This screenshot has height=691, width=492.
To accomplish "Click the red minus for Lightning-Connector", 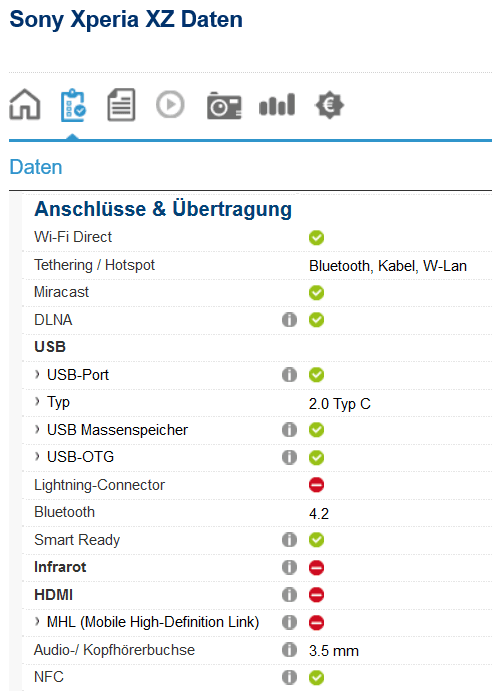I will (317, 485).
